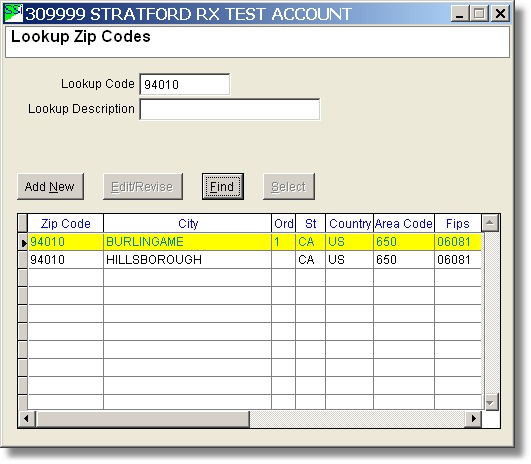Screen dimensions: 531x464
Task: Click zip code 94010 in BURLINGAME row
Action: [x=66, y=242]
